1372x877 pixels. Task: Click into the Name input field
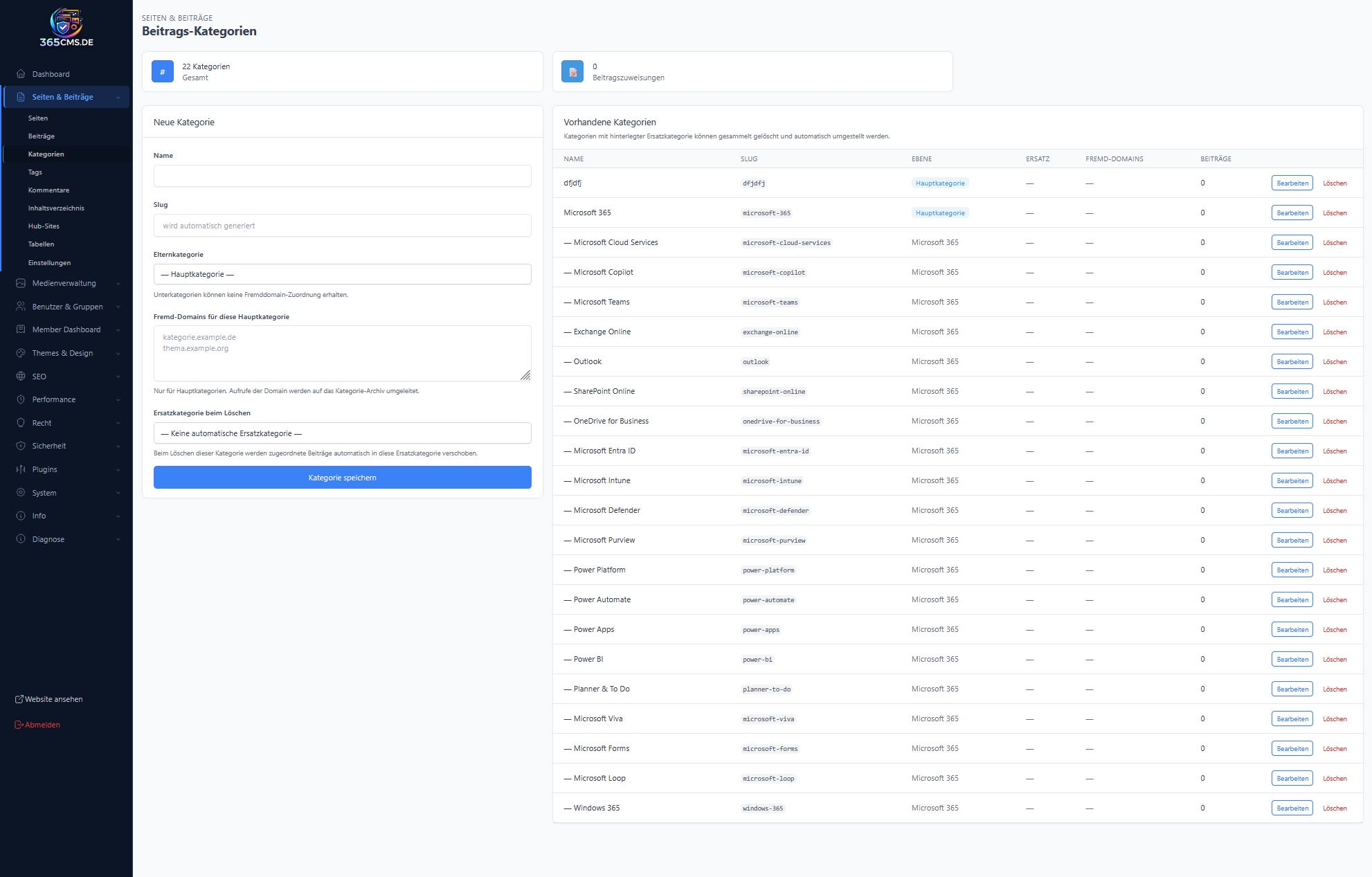pos(342,176)
